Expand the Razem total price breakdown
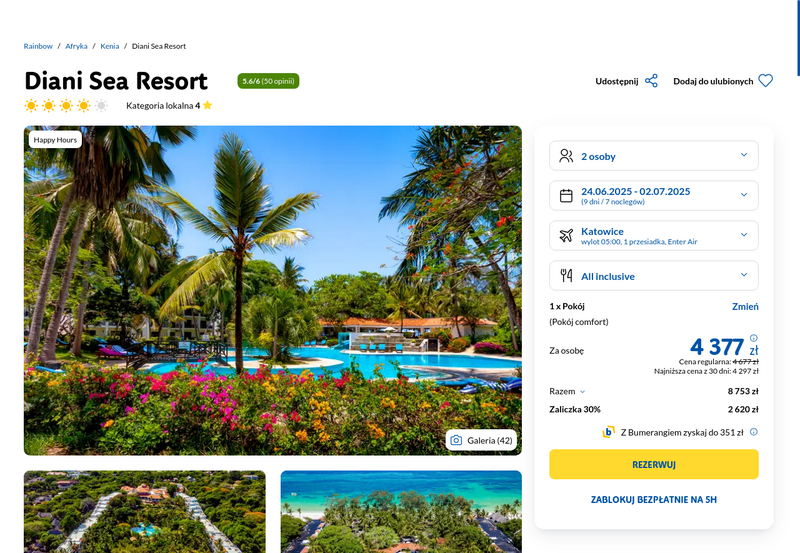This screenshot has width=800, height=553. (567, 391)
